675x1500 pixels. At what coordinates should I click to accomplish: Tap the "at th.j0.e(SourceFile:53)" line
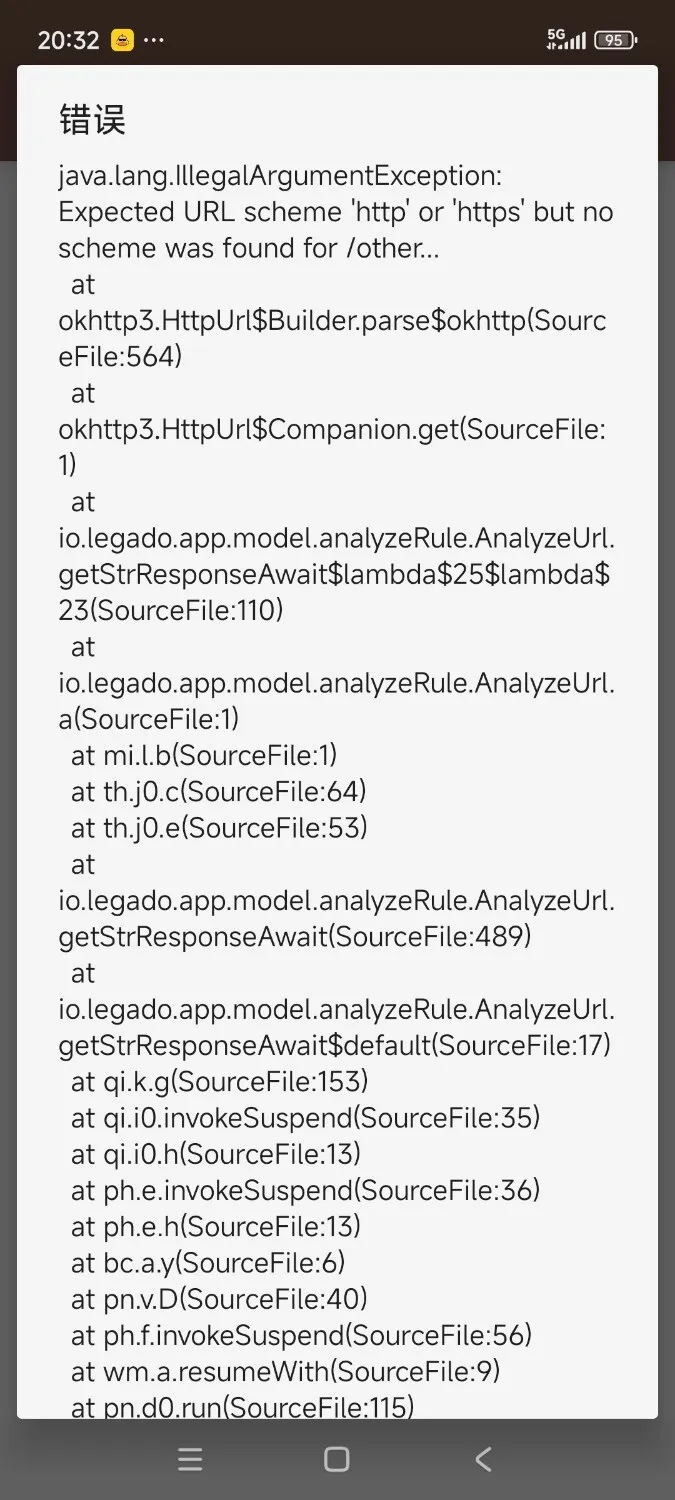point(218,828)
